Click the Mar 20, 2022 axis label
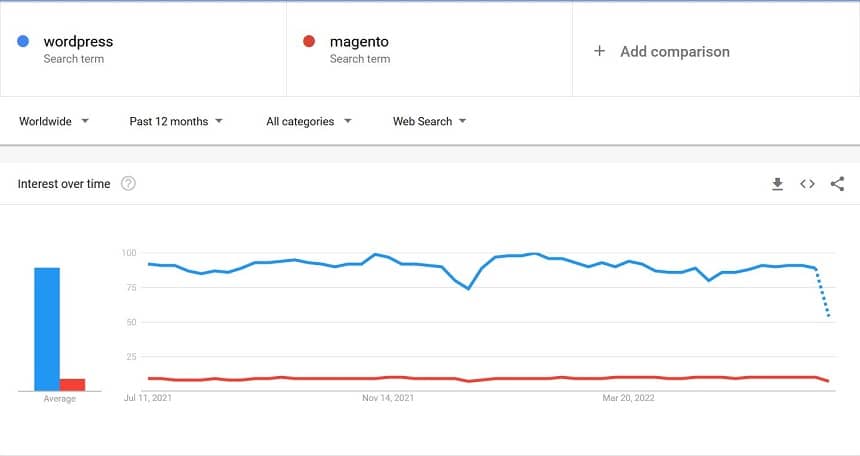This screenshot has width=860, height=456. pyautogui.click(x=629, y=398)
